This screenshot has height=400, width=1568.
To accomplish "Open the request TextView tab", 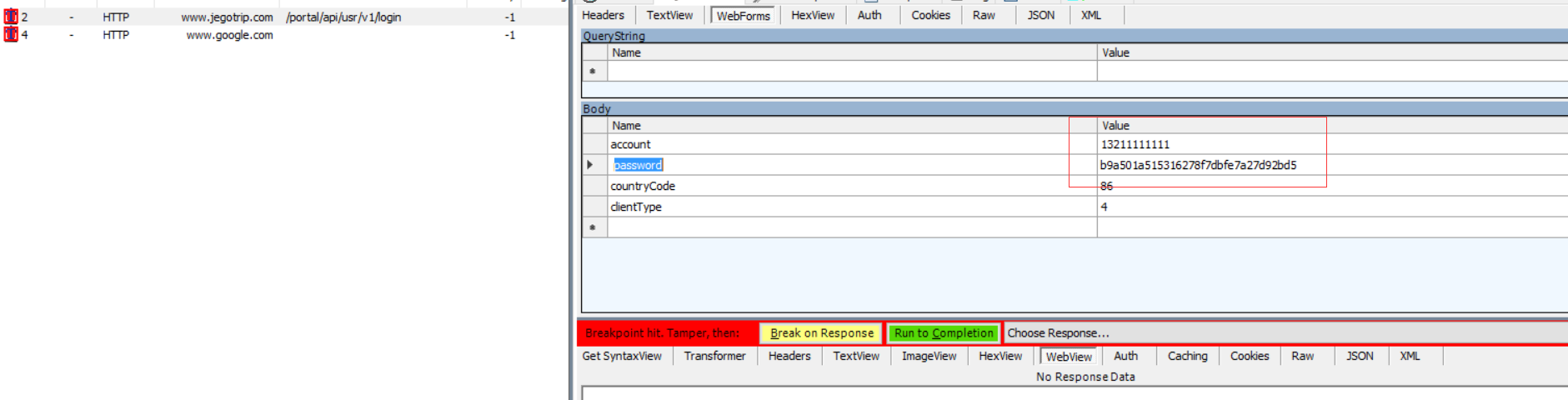I will [x=669, y=15].
